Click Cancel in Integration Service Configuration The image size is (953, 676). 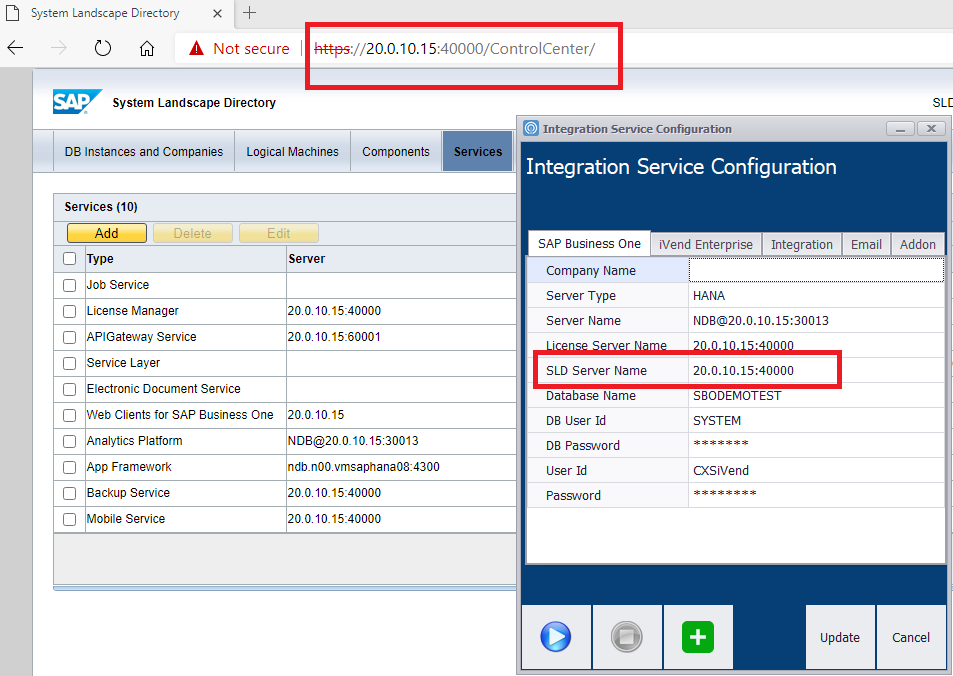(910, 637)
